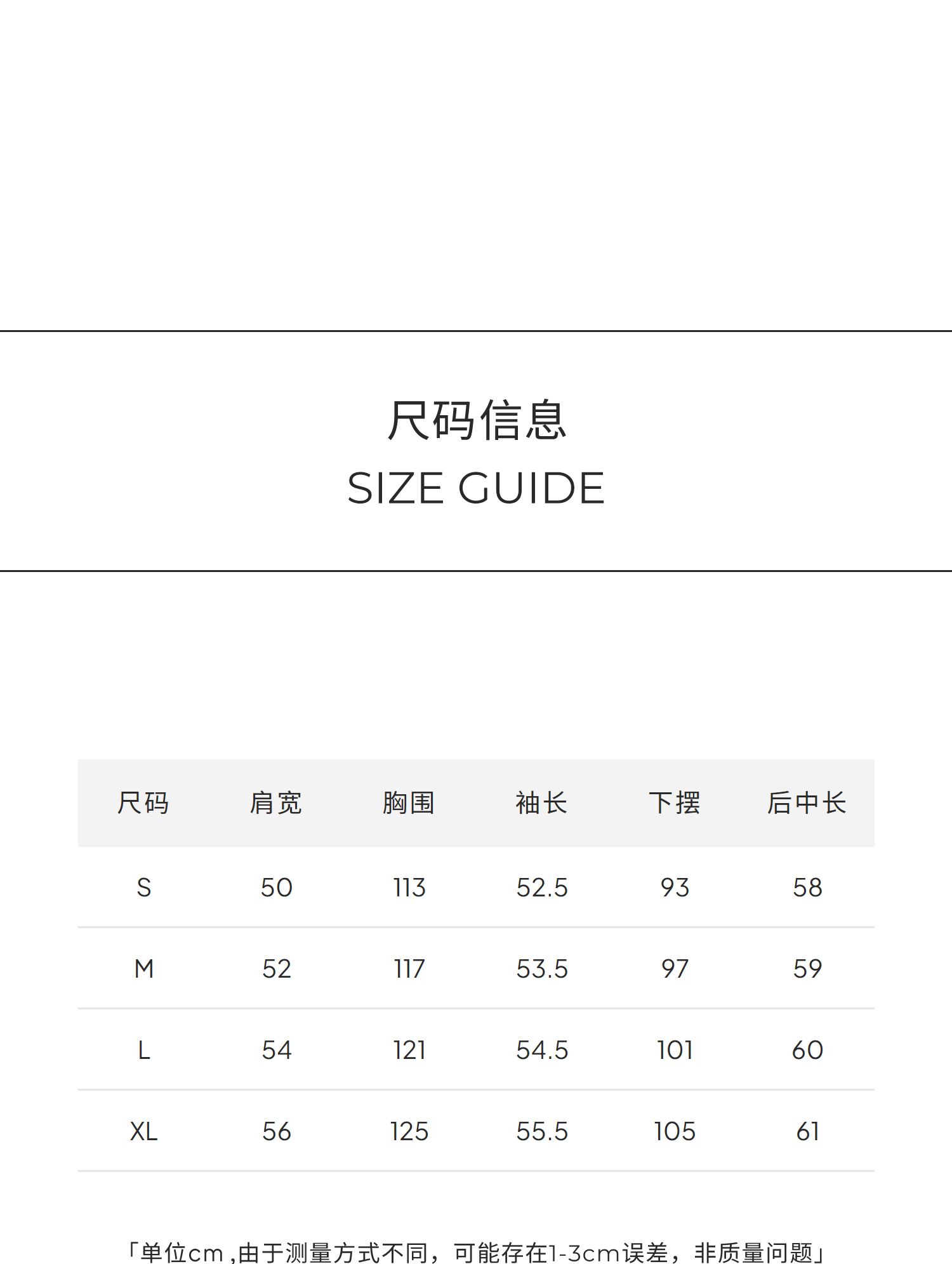This screenshot has height=1264, width=952.
Task: Select the 下摆 column header
Action: [675, 803]
